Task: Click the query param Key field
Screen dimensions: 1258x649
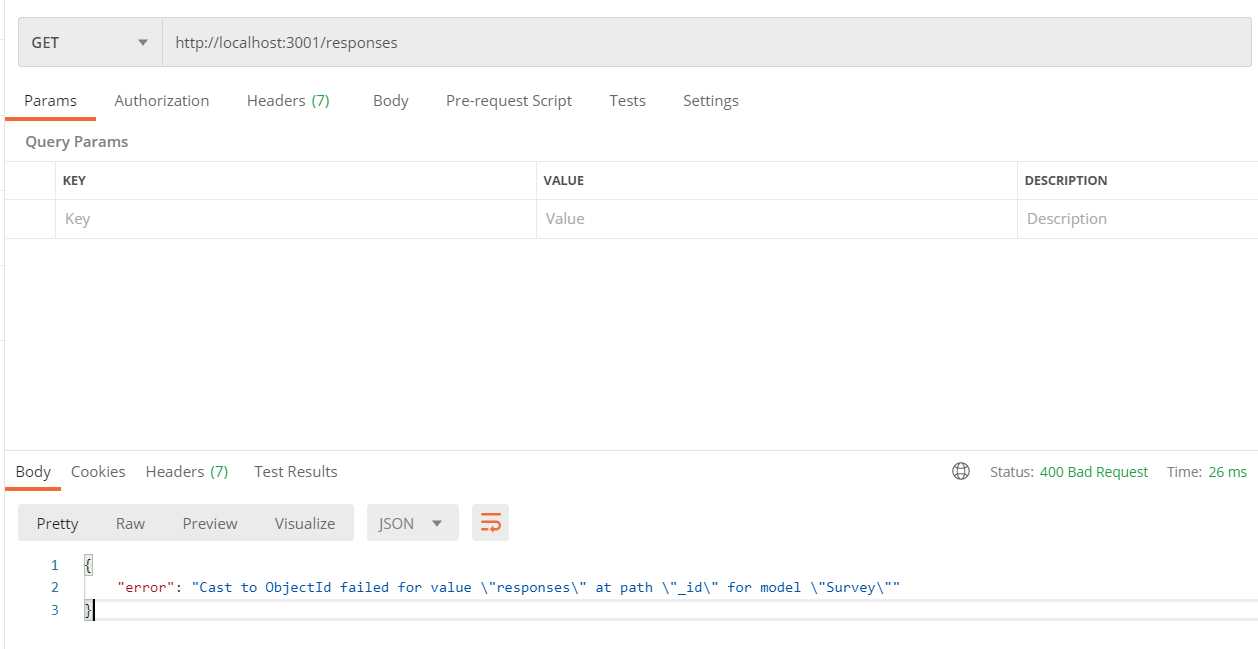Action: point(295,219)
